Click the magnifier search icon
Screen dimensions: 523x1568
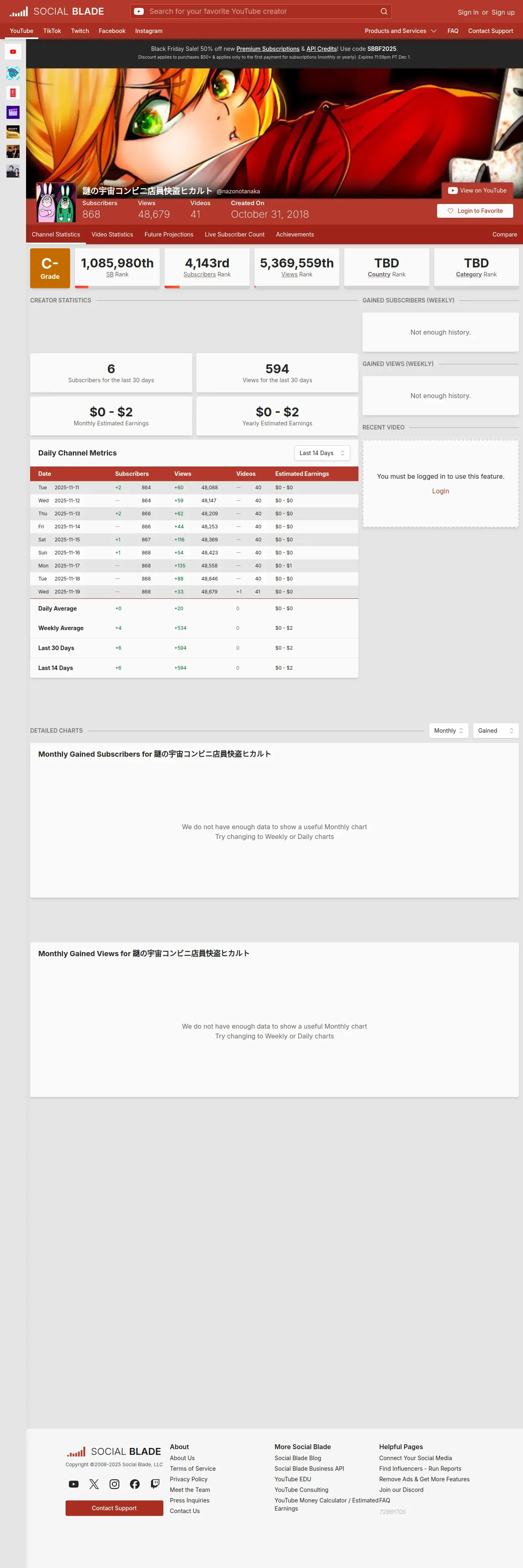(384, 11)
